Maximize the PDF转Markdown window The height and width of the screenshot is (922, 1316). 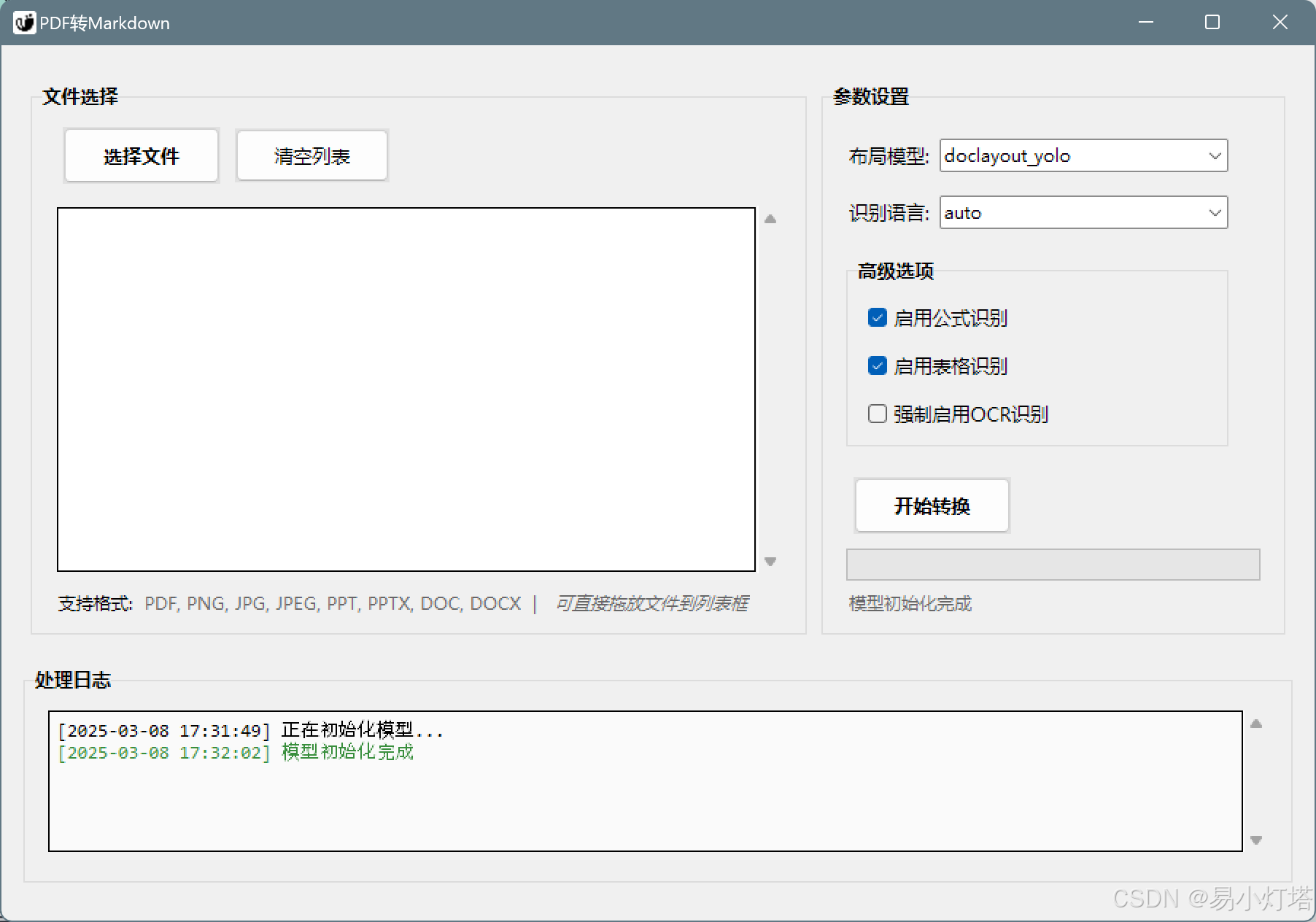pos(1212,22)
